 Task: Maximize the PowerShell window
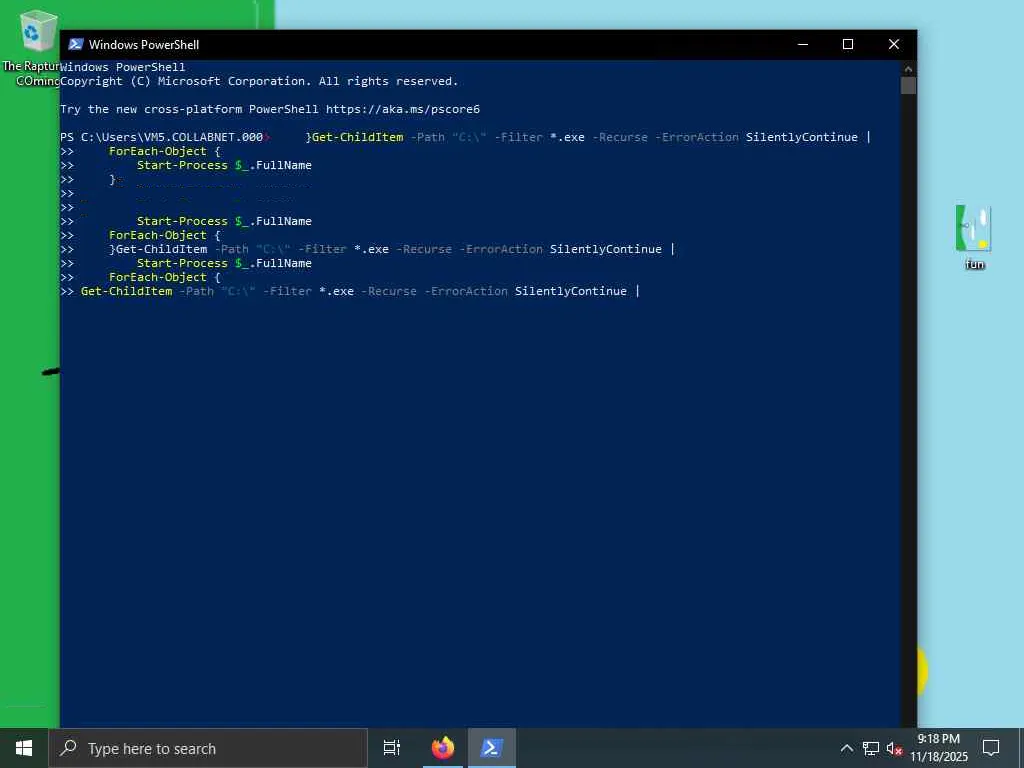point(848,44)
